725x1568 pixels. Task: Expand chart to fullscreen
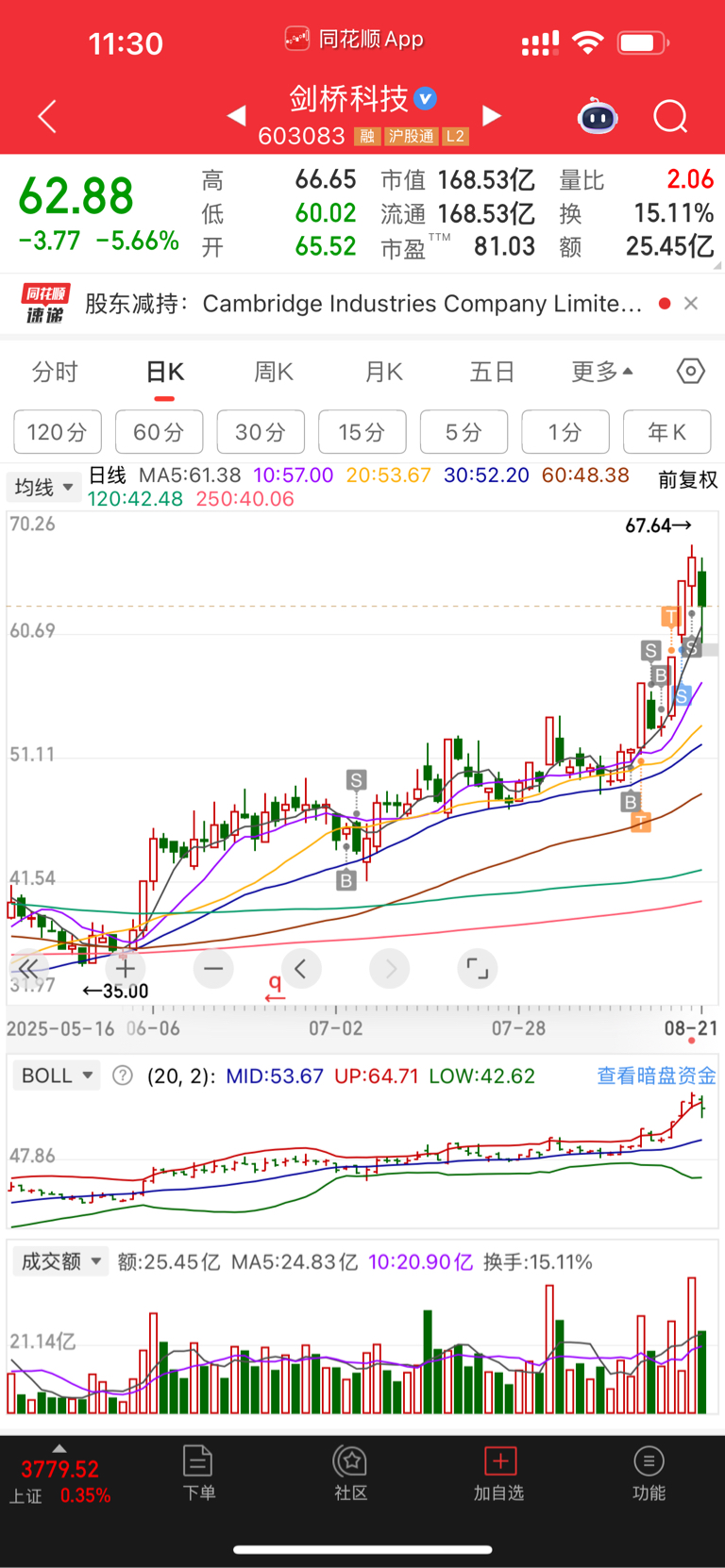pyautogui.click(x=478, y=968)
